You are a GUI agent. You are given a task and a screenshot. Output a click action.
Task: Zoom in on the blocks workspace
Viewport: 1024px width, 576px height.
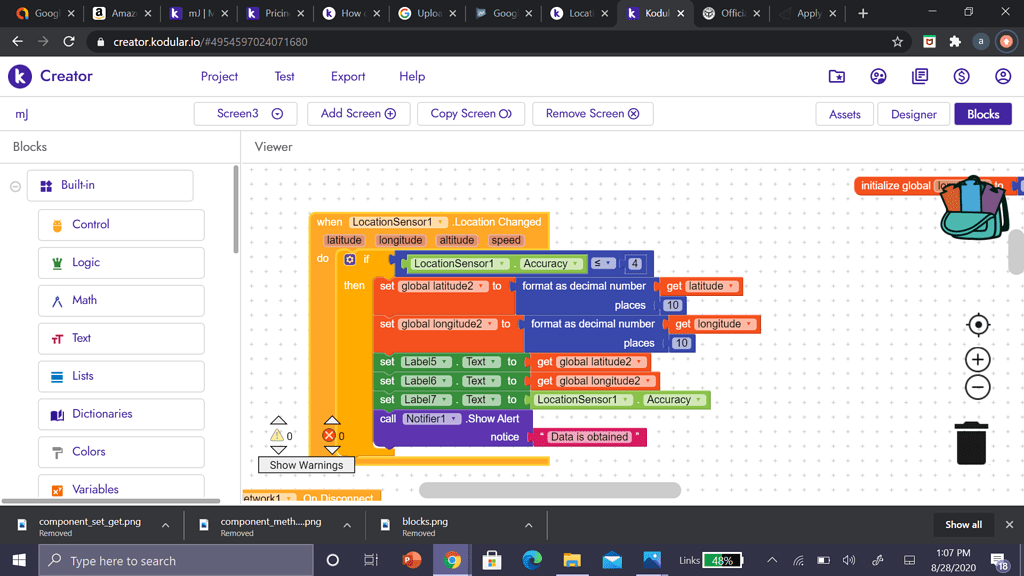point(978,360)
